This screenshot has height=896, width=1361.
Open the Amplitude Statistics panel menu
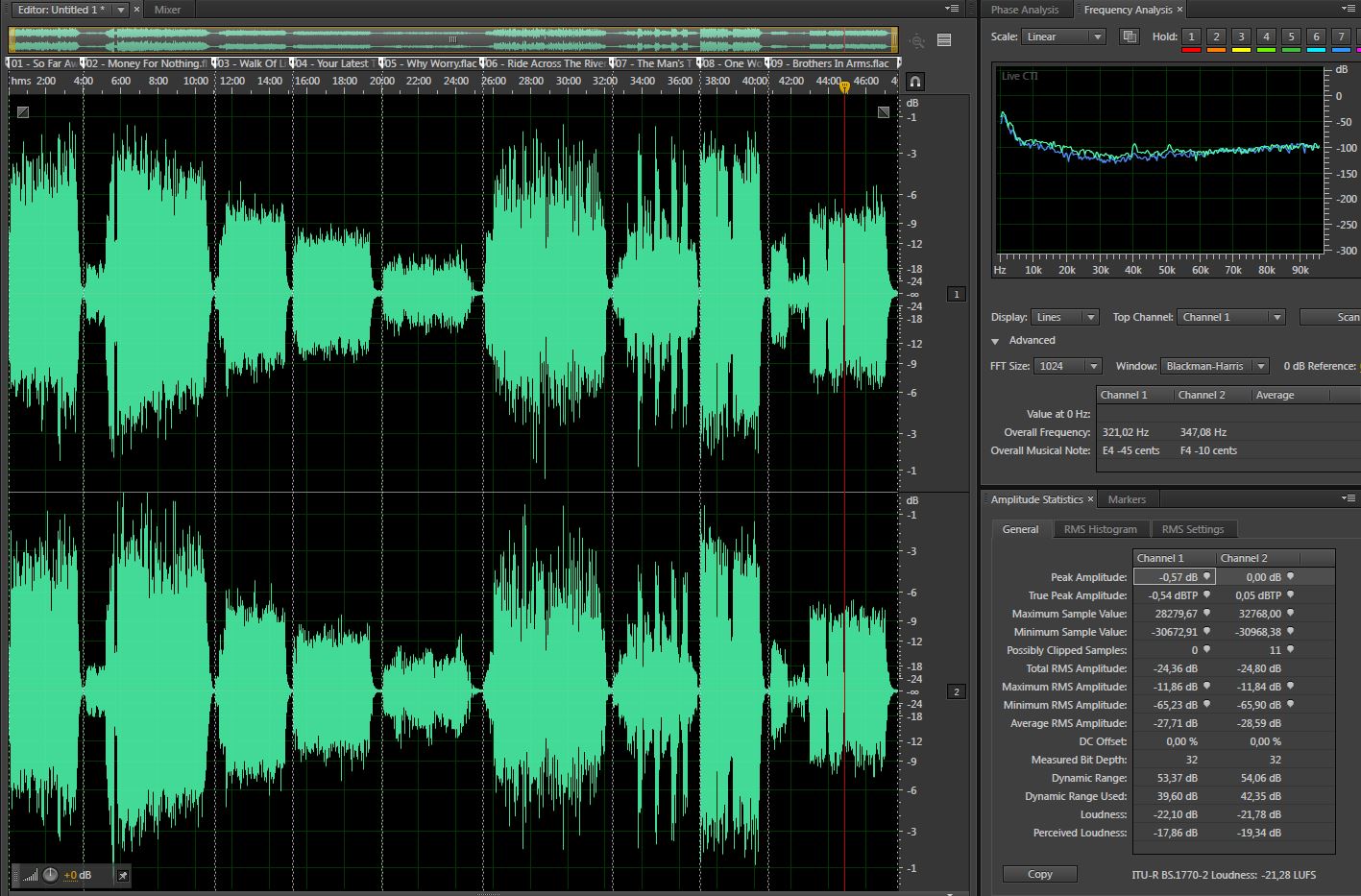1349,498
